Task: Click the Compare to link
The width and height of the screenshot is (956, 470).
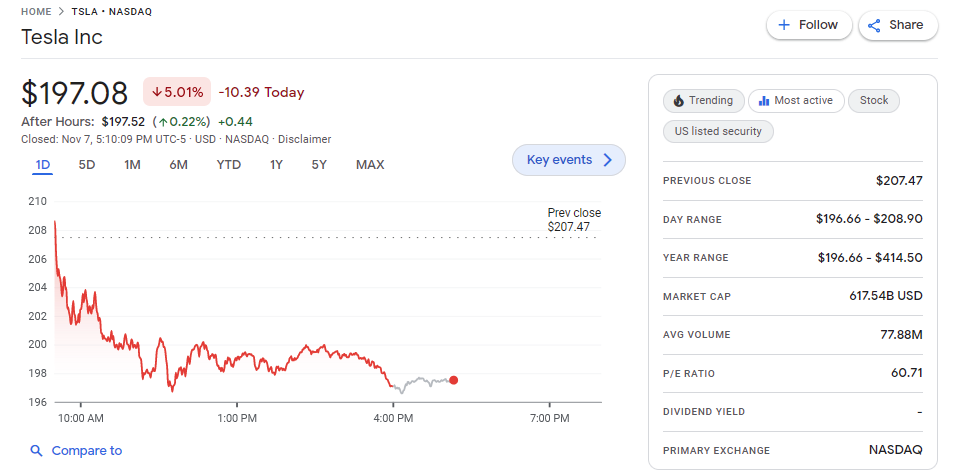Action: click(76, 451)
